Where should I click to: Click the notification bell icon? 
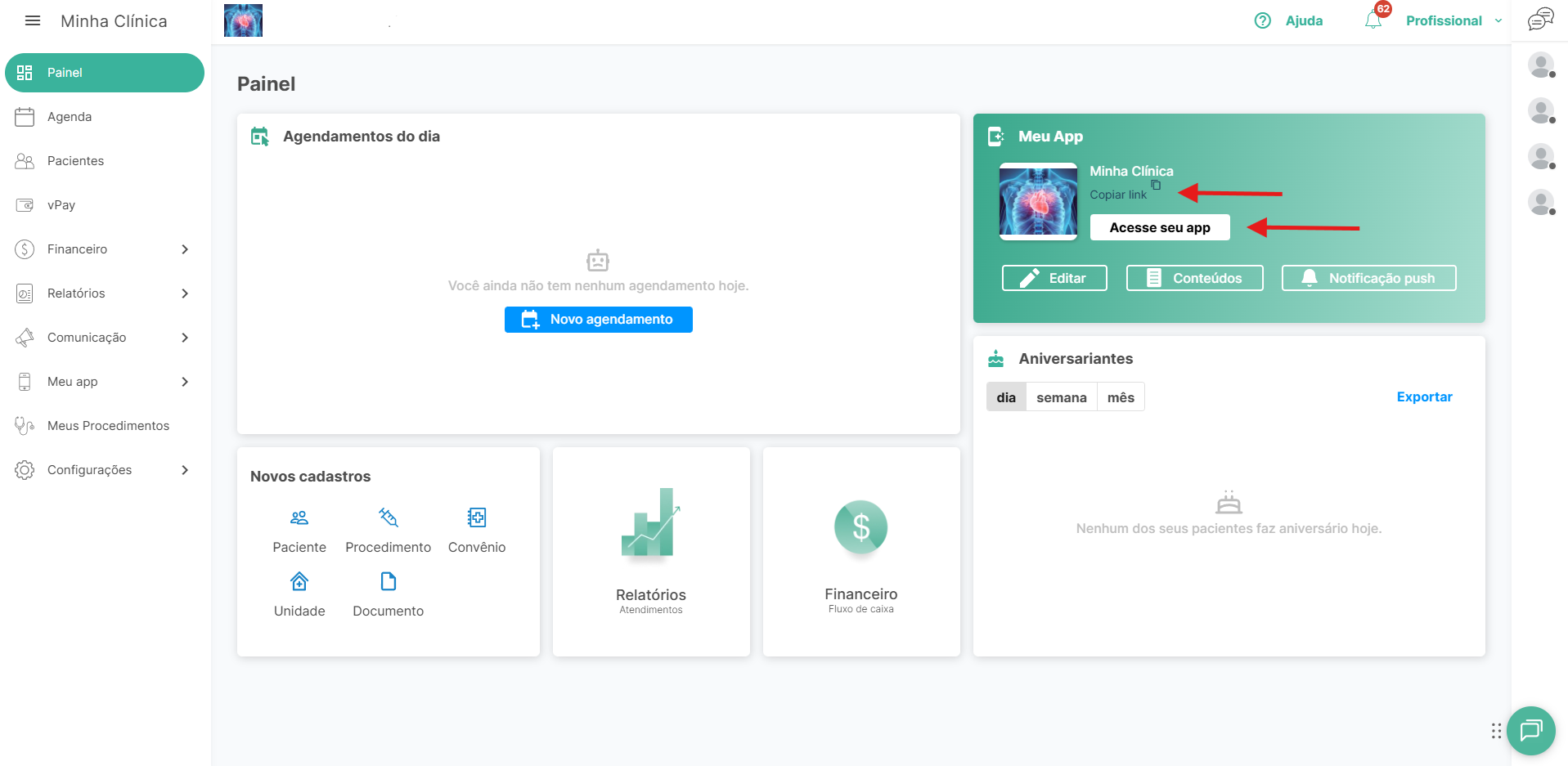click(x=1373, y=20)
